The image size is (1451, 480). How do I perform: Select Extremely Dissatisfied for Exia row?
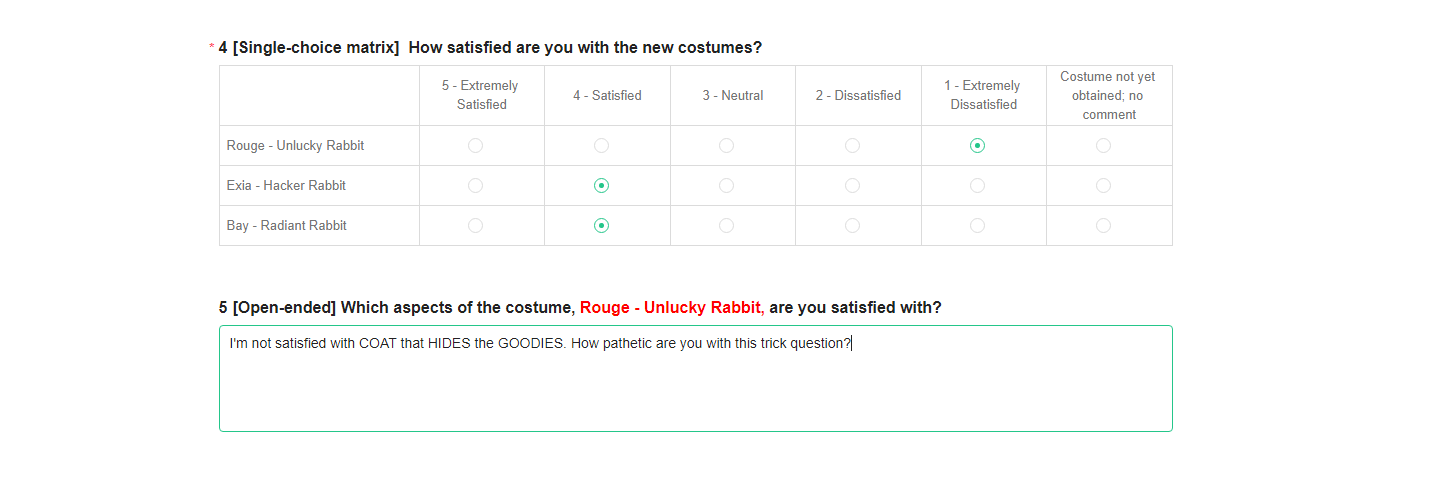(977, 186)
